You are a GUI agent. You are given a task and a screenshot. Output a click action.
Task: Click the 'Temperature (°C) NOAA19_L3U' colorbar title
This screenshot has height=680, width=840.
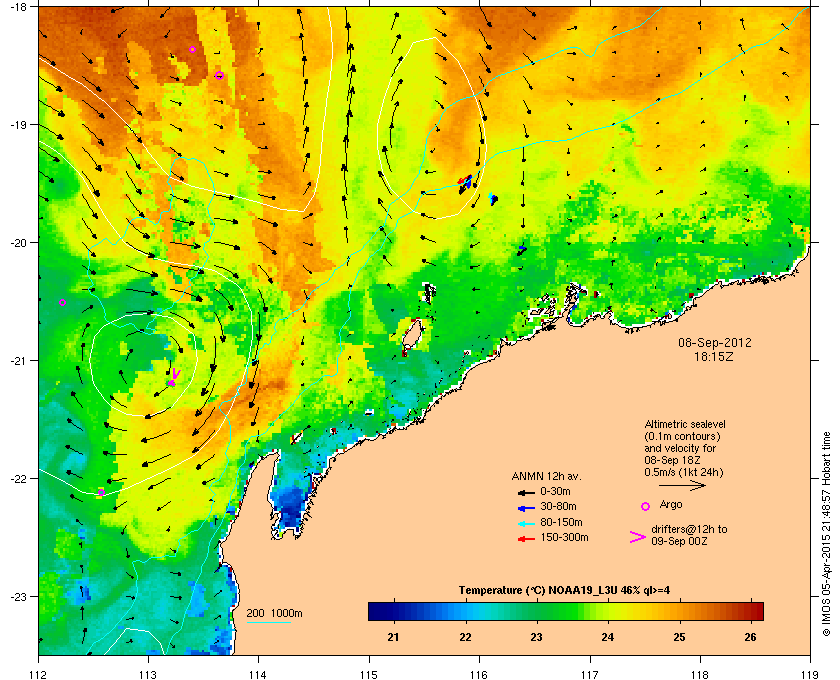coord(564,590)
